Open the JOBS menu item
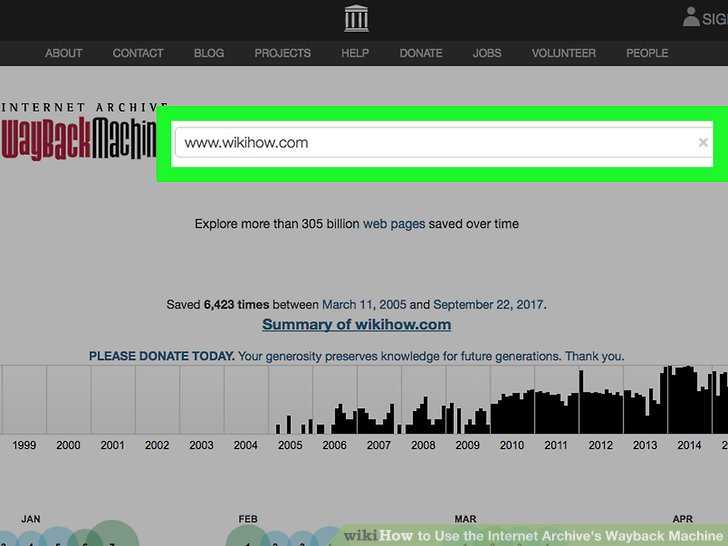This screenshot has height=546, width=728. coord(487,53)
